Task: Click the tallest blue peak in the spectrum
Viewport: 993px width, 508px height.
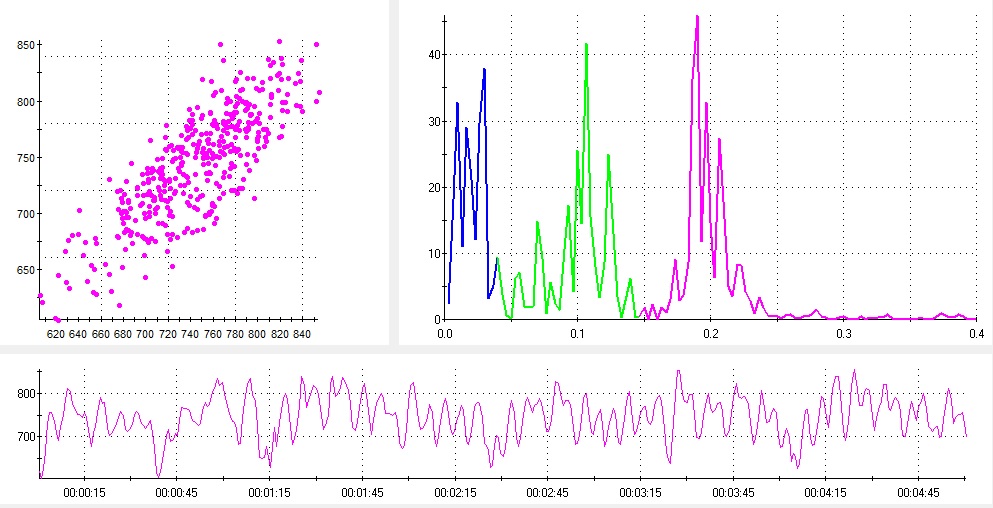Action: pos(484,70)
